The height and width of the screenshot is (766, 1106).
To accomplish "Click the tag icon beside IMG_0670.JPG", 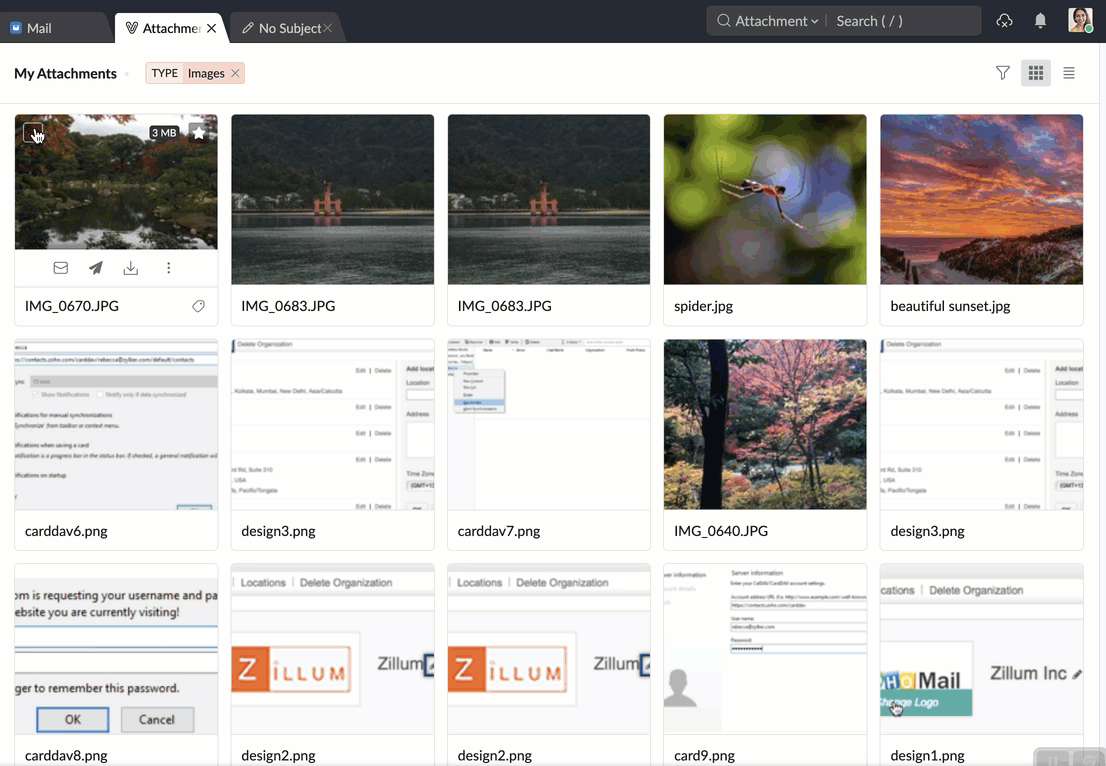I will pos(198,306).
